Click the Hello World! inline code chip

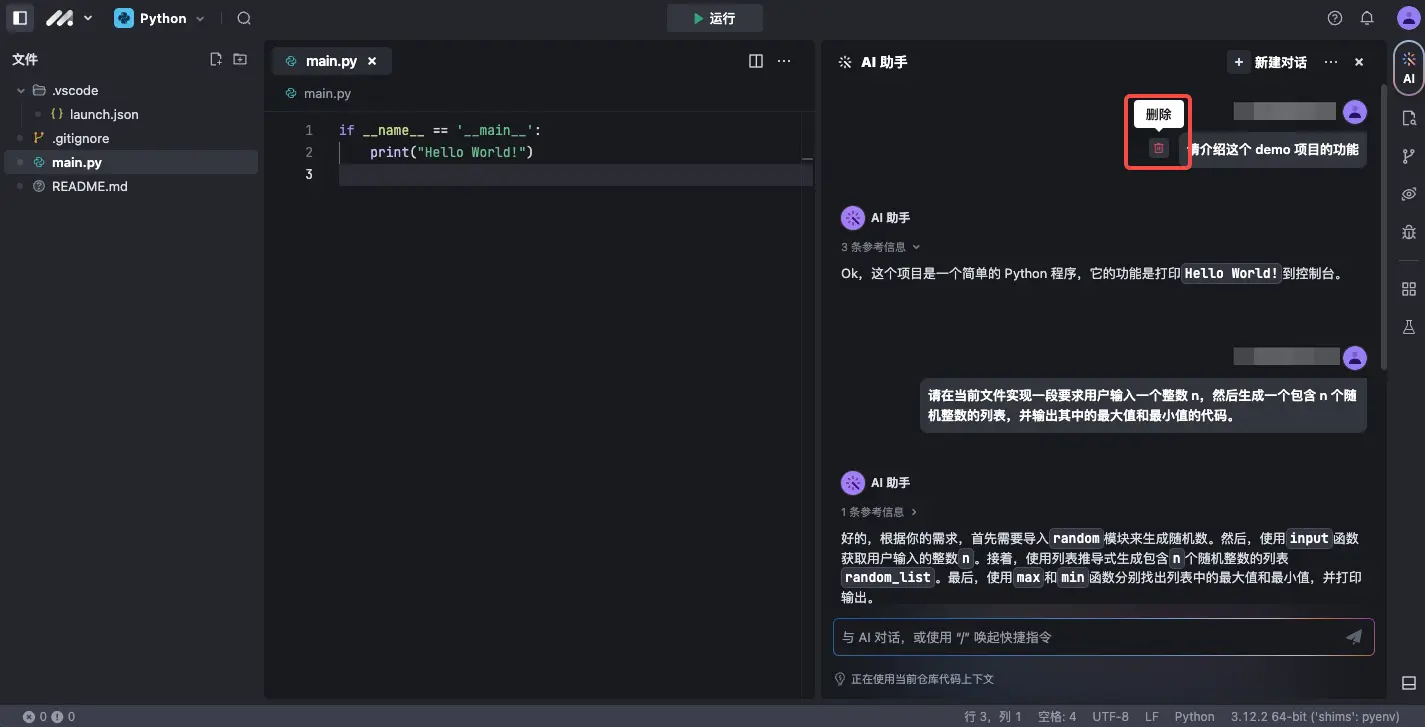point(1232,273)
